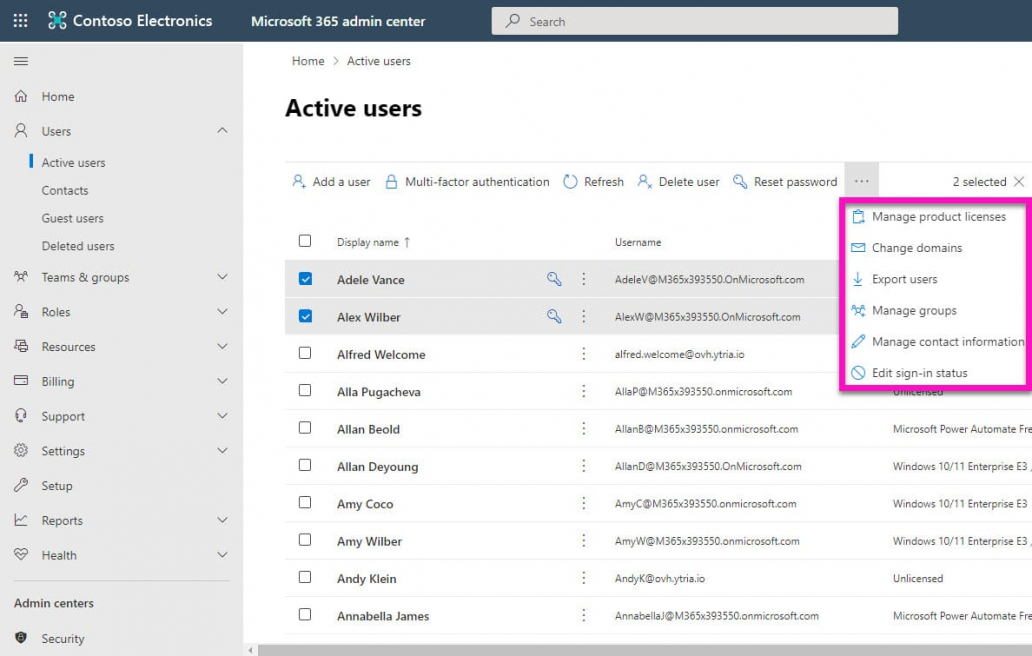The width and height of the screenshot is (1032, 656).
Task: Clear selection with X next to 2 selected
Action: (1019, 182)
